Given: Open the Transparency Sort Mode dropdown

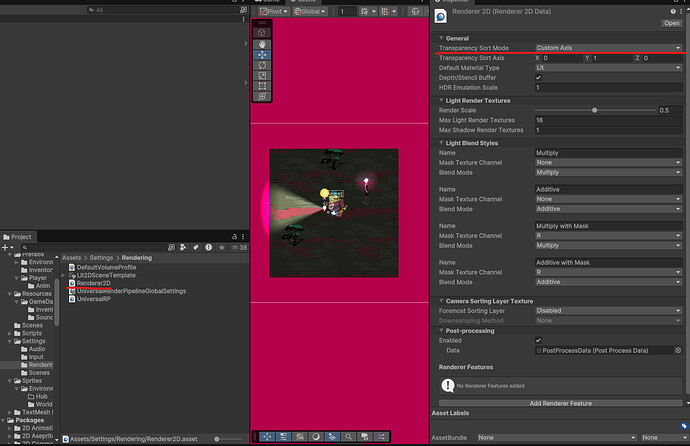Looking at the screenshot, I should tap(608, 47).
